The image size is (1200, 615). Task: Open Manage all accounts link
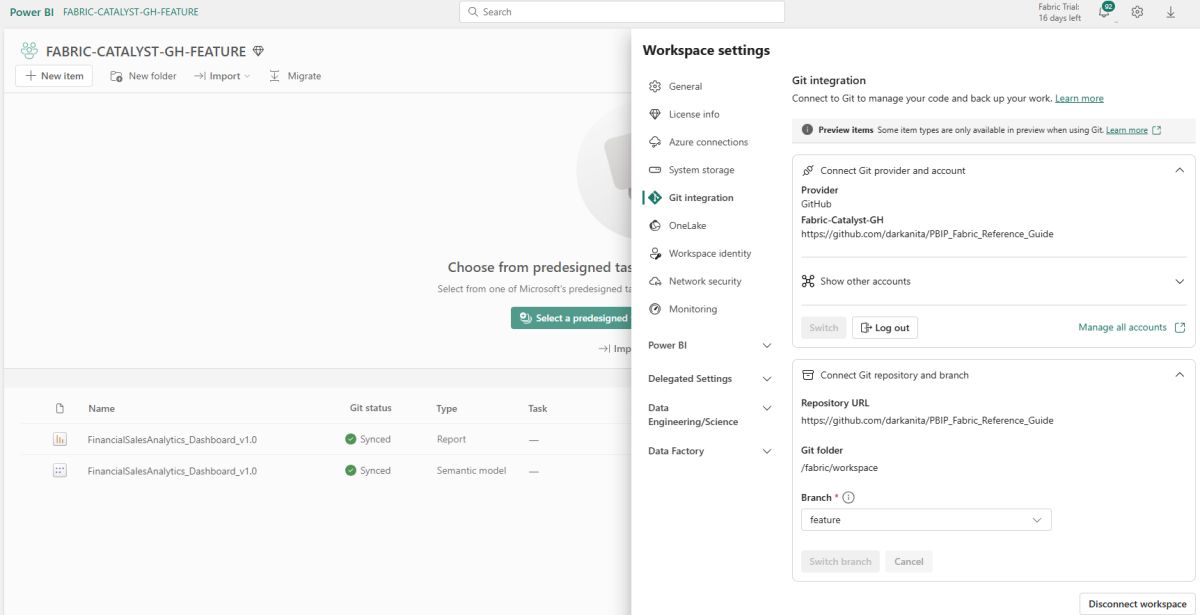pos(1122,327)
